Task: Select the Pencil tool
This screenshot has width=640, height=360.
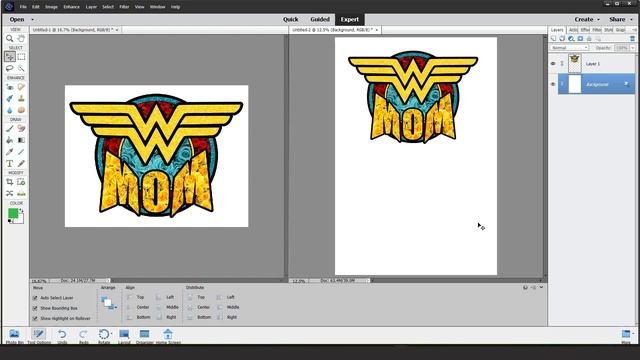Action: (x=21, y=163)
